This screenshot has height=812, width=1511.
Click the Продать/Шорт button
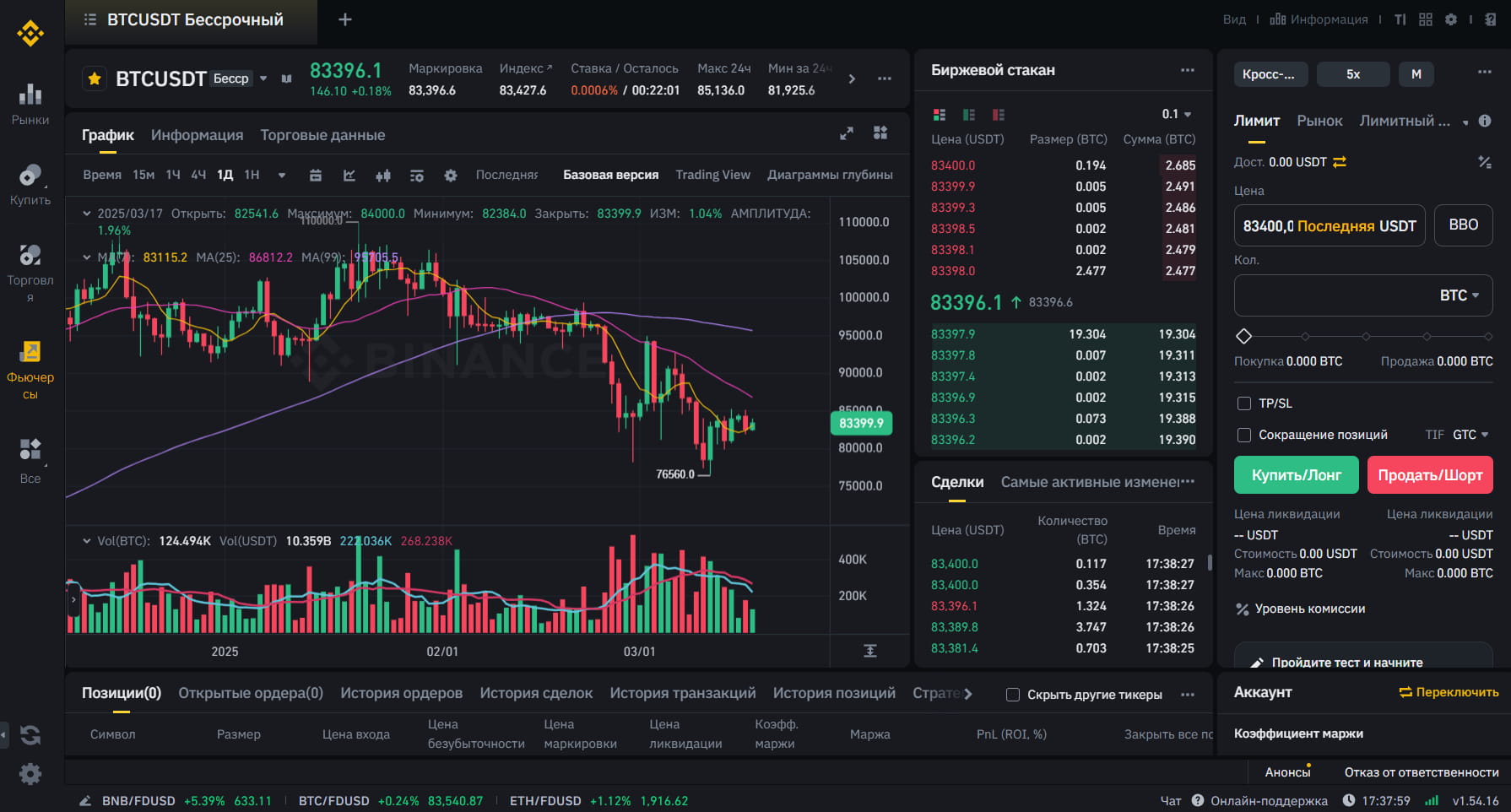pyautogui.click(x=1430, y=475)
